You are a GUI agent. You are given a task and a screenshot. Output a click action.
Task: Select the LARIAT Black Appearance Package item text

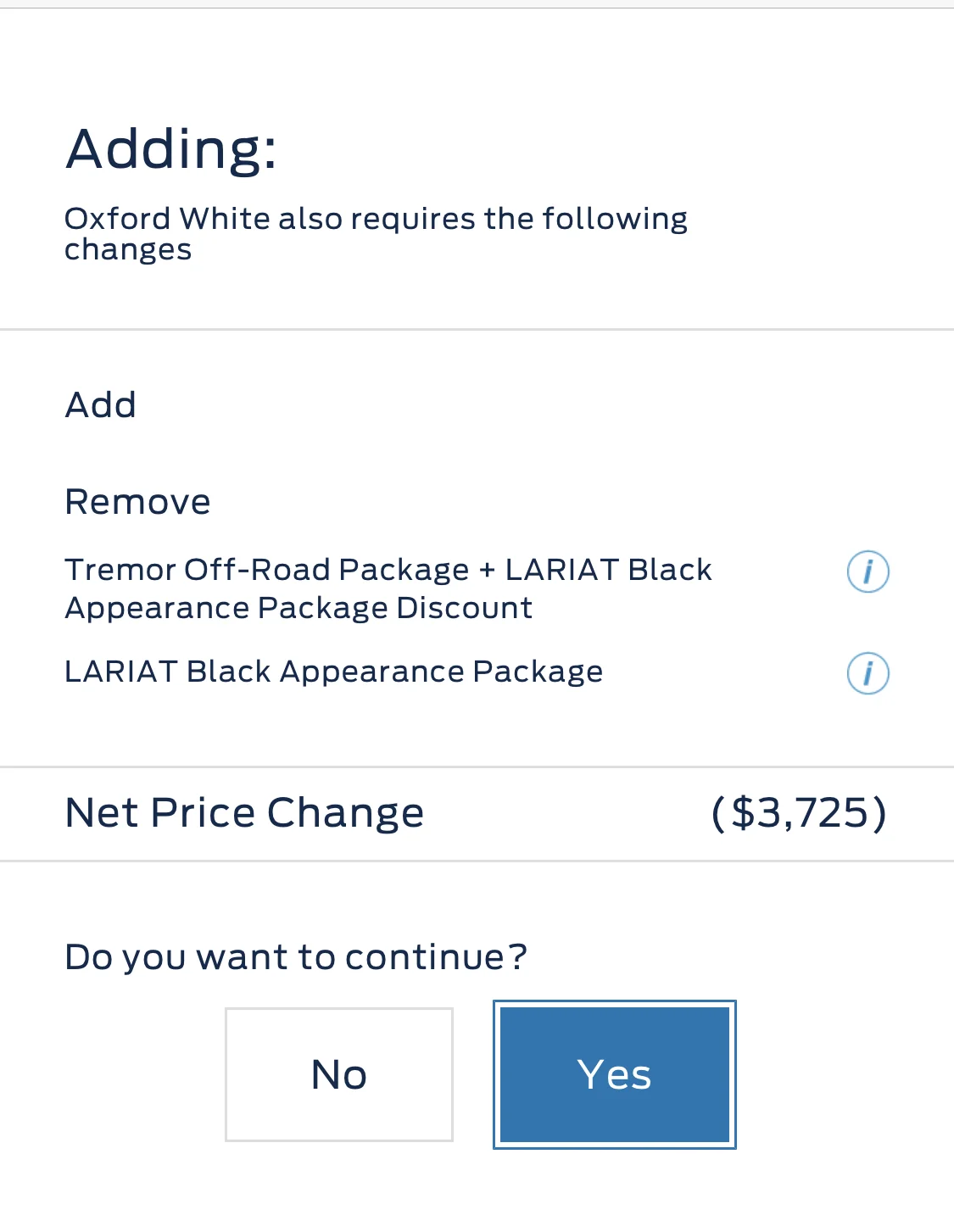334,672
